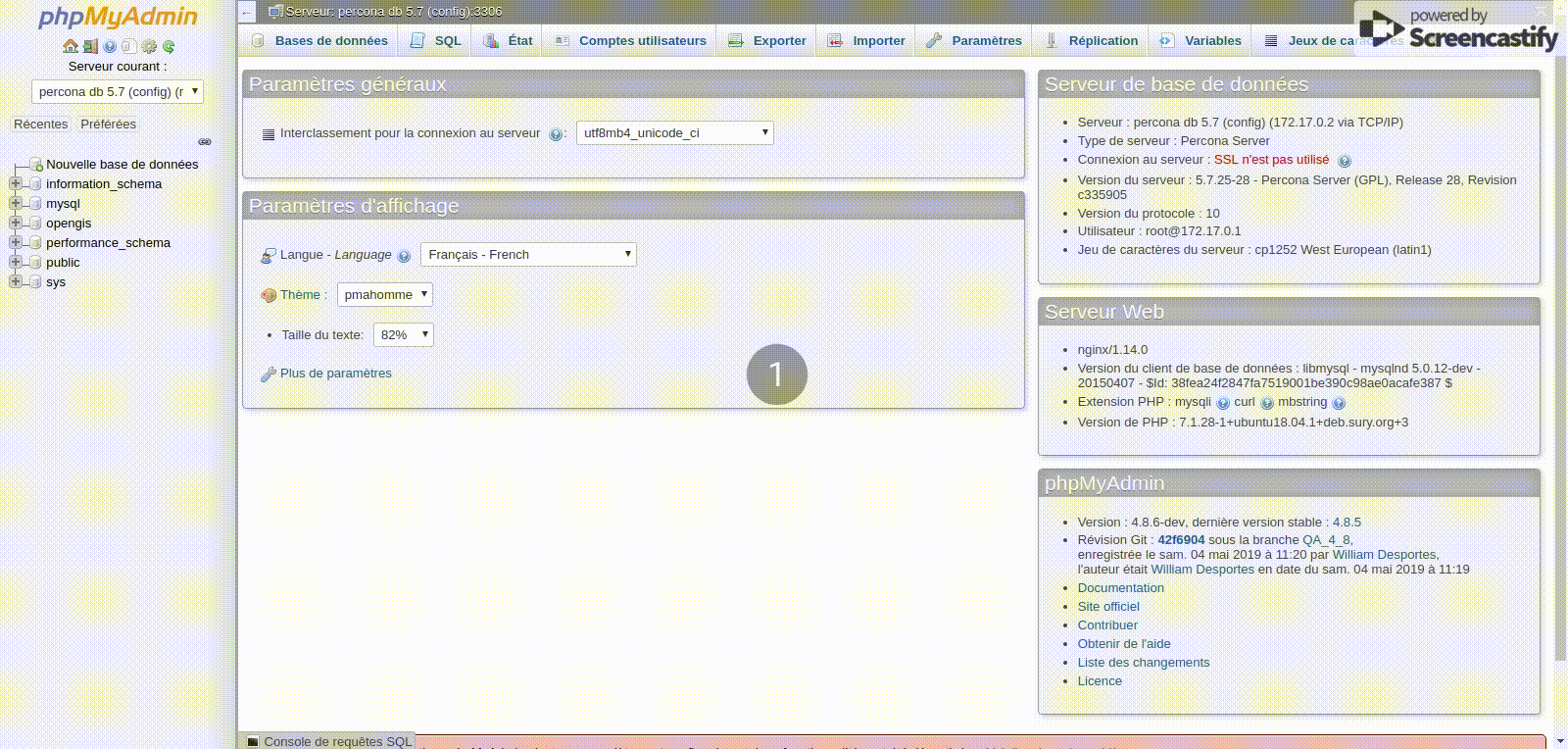Open the Contribuer link

(1107, 625)
